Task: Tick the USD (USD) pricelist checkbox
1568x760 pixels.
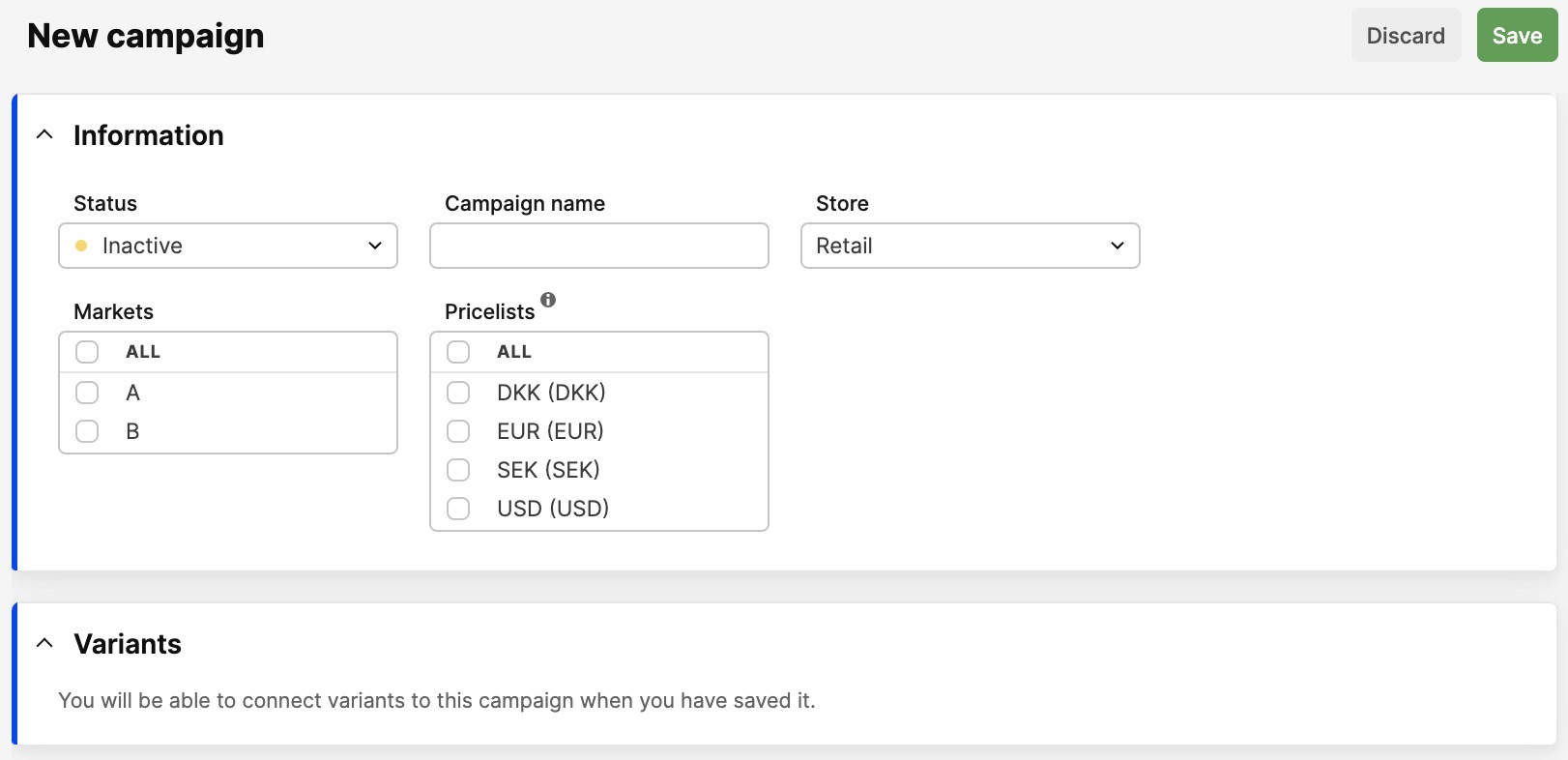Action: [x=458, y=509]
